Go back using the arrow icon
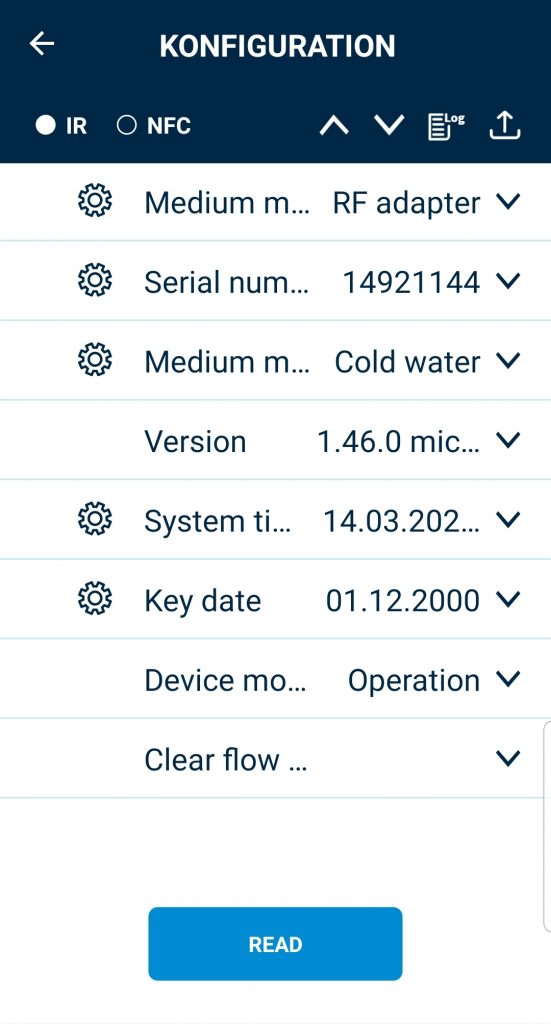This screenshot has width=551, height=1024. (x=42, y=44)
